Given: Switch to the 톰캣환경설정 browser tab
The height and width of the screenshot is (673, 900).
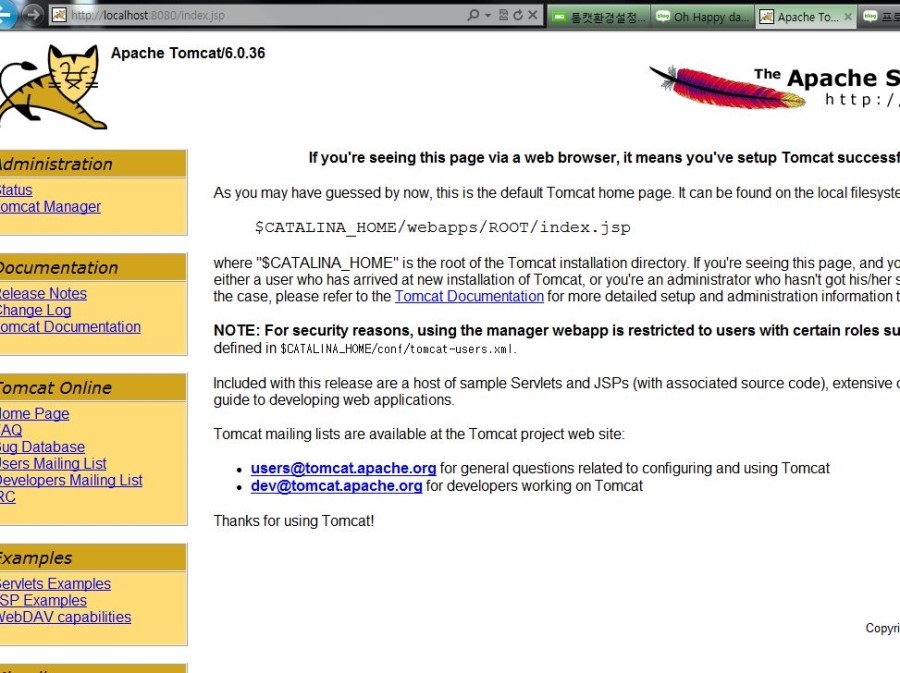Looking at the screenshot, I should (x=599, y=17).
